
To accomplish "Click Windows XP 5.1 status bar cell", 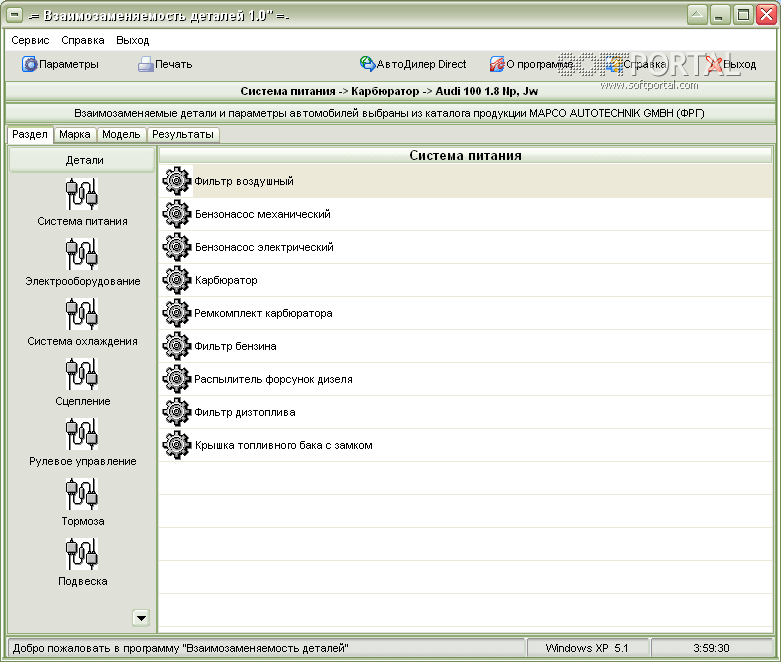I will [587, 648].
